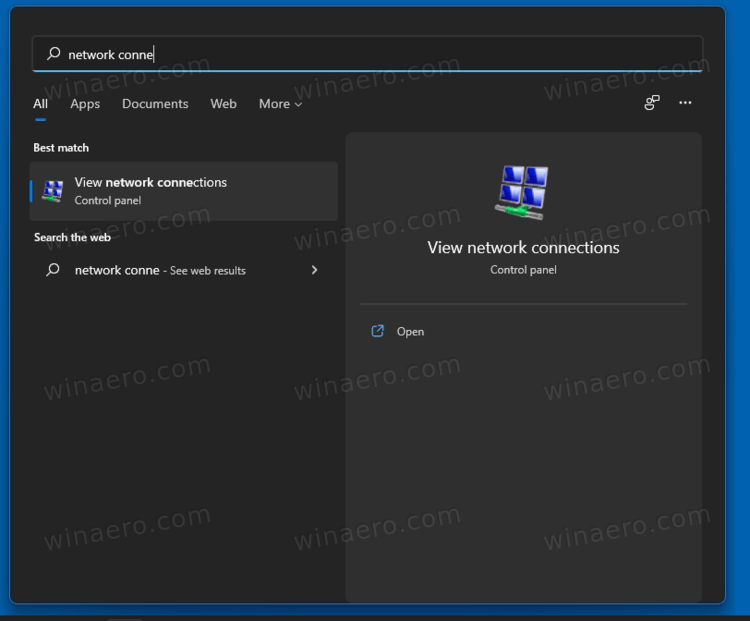
Task: Click Open in the preview pane
Action: (523, 331)
